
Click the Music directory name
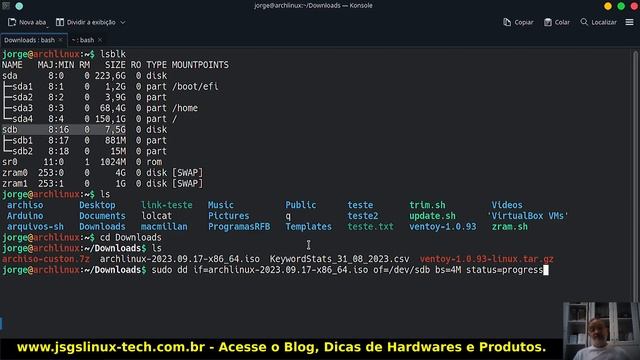(x=221, y=205)
